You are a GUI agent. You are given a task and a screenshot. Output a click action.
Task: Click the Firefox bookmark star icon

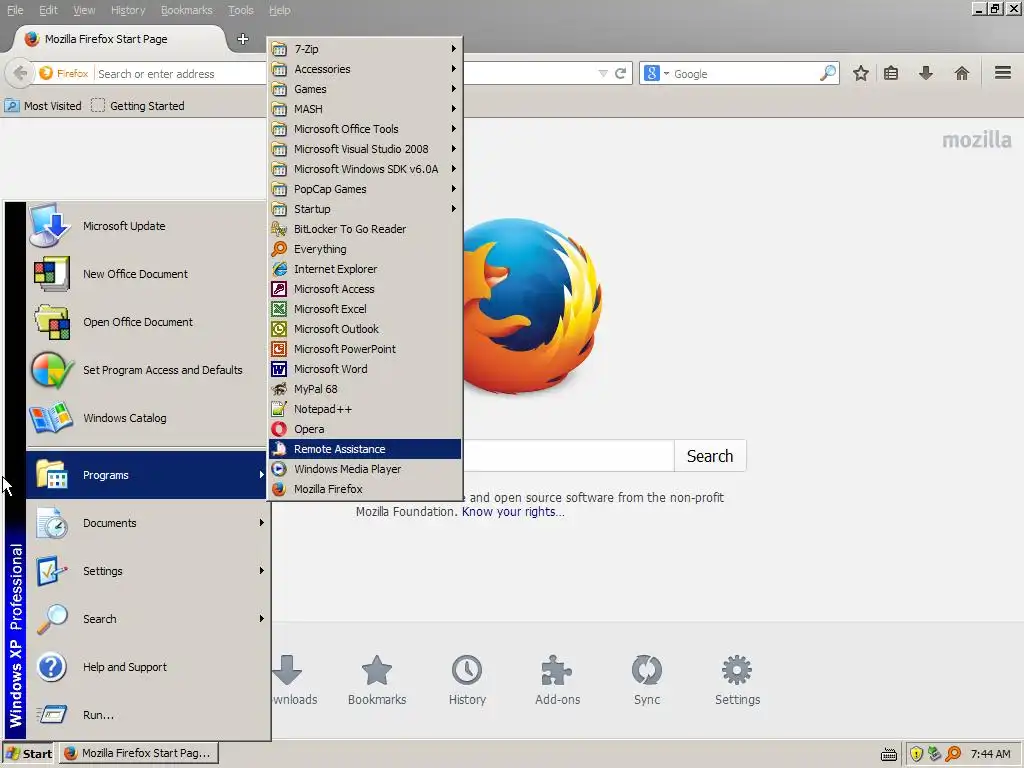pyautogui.click(x=861, y=73)
